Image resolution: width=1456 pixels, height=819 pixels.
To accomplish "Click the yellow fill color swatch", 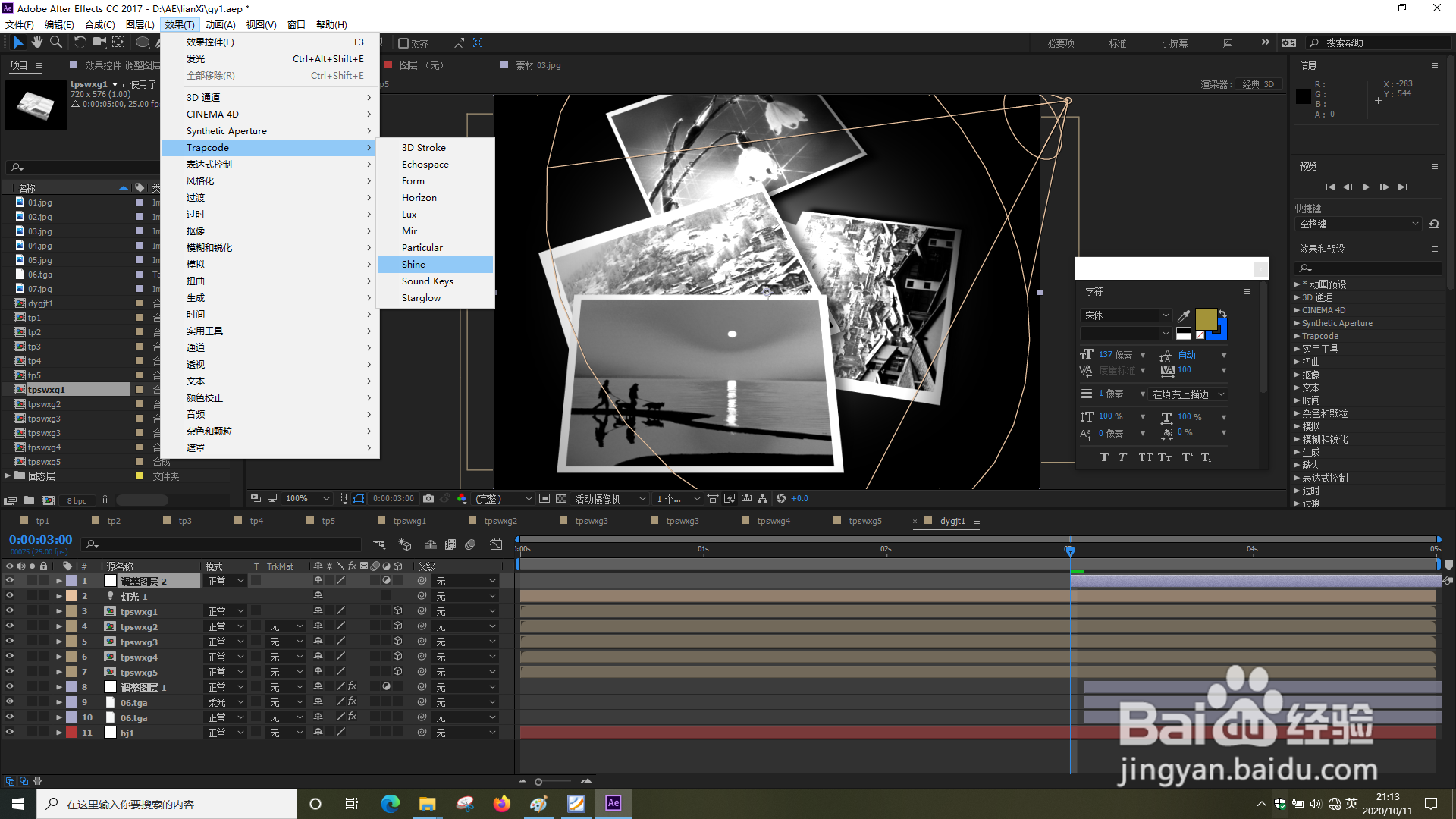I will 1205,318.
